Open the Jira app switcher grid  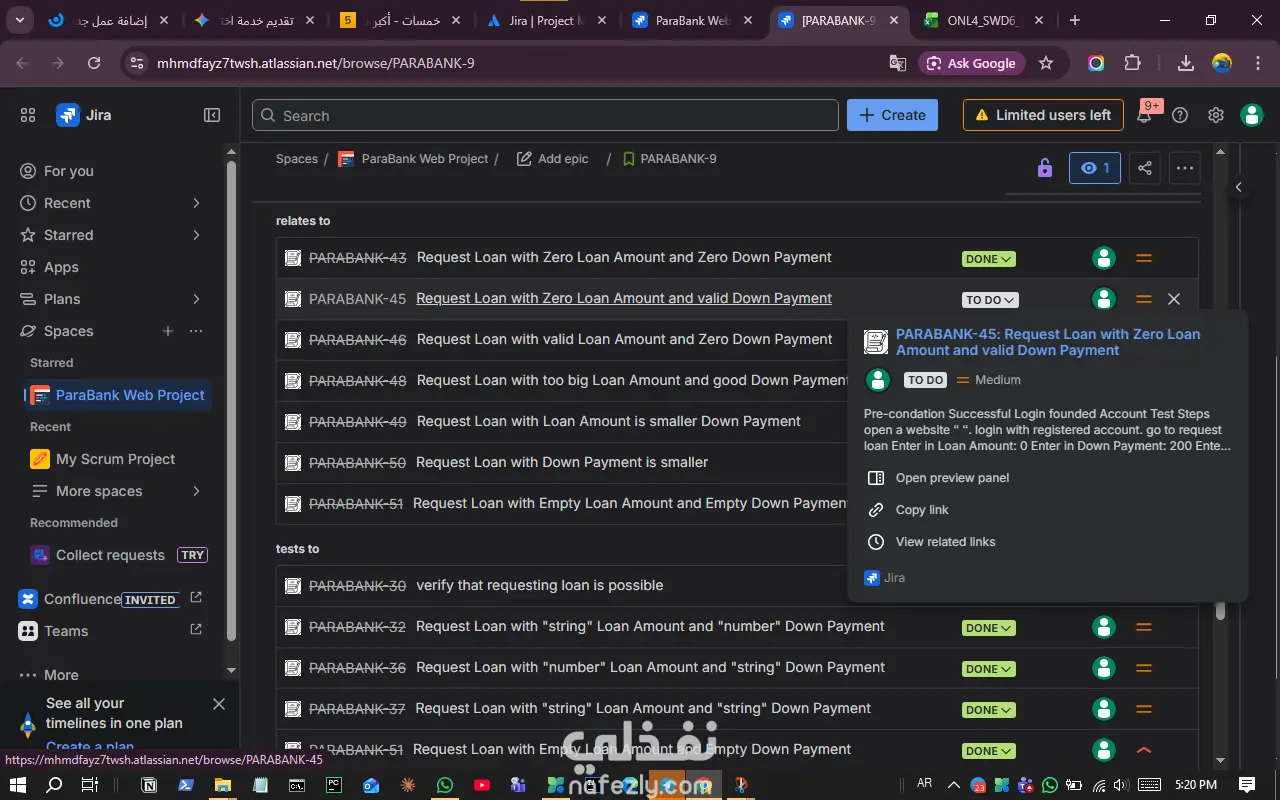(x=28, y=115)
